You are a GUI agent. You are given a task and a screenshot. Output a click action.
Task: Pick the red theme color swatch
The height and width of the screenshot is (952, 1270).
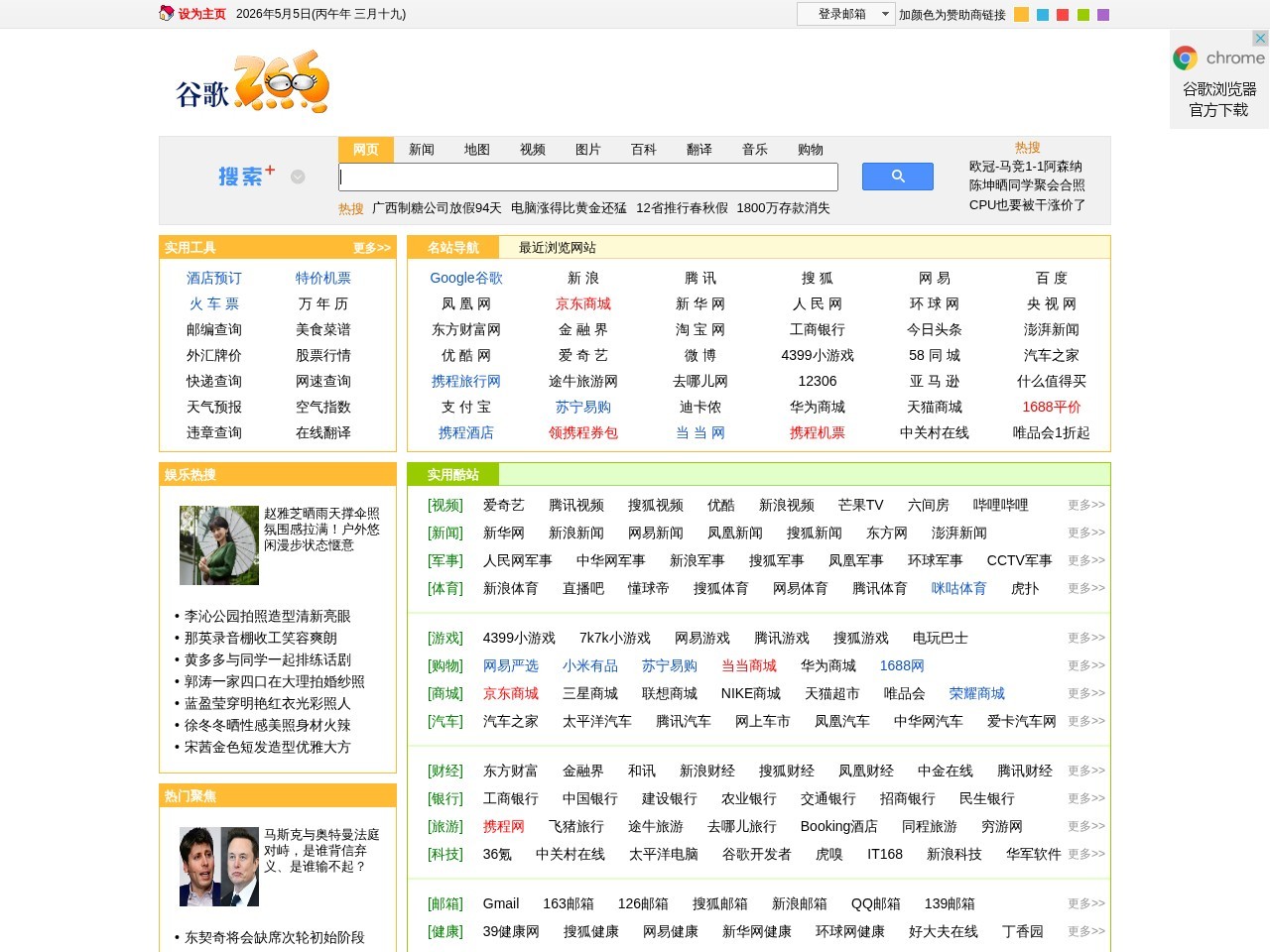1063,15
